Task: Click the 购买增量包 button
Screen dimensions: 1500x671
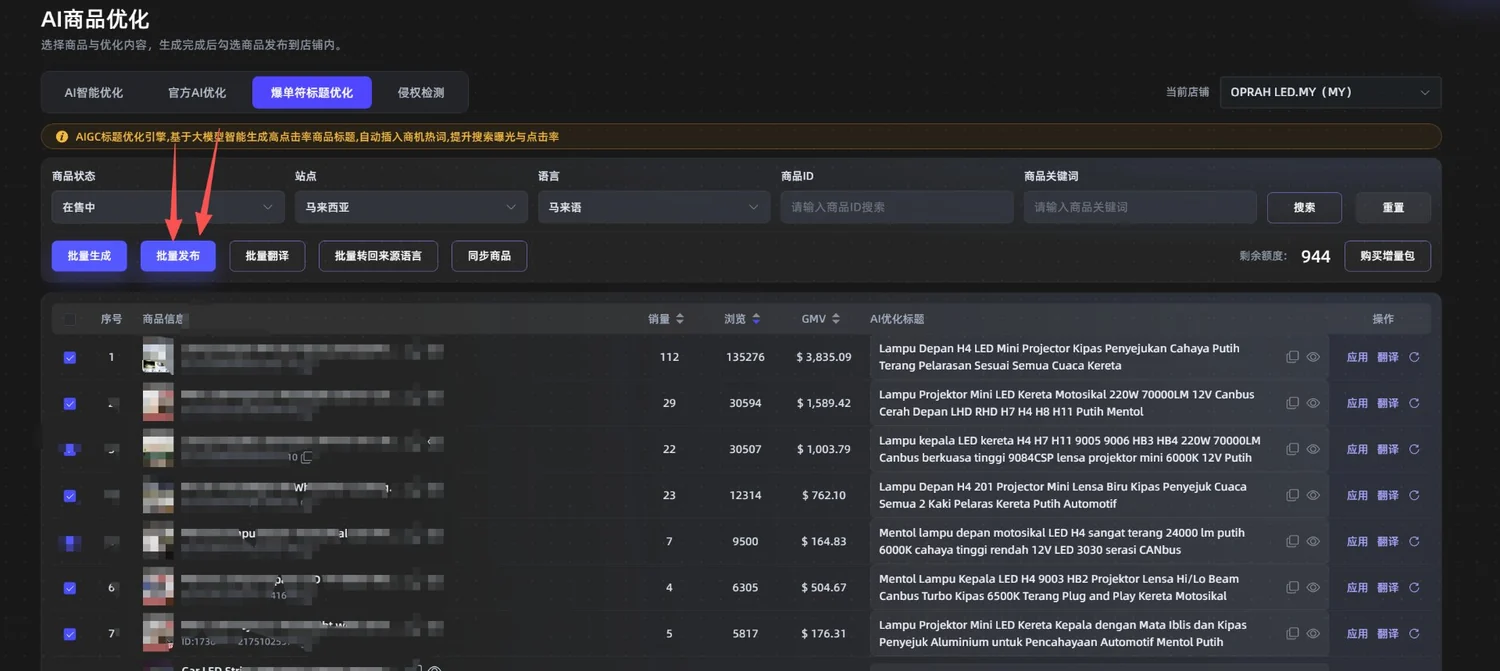Action: tap(1387, 256)
